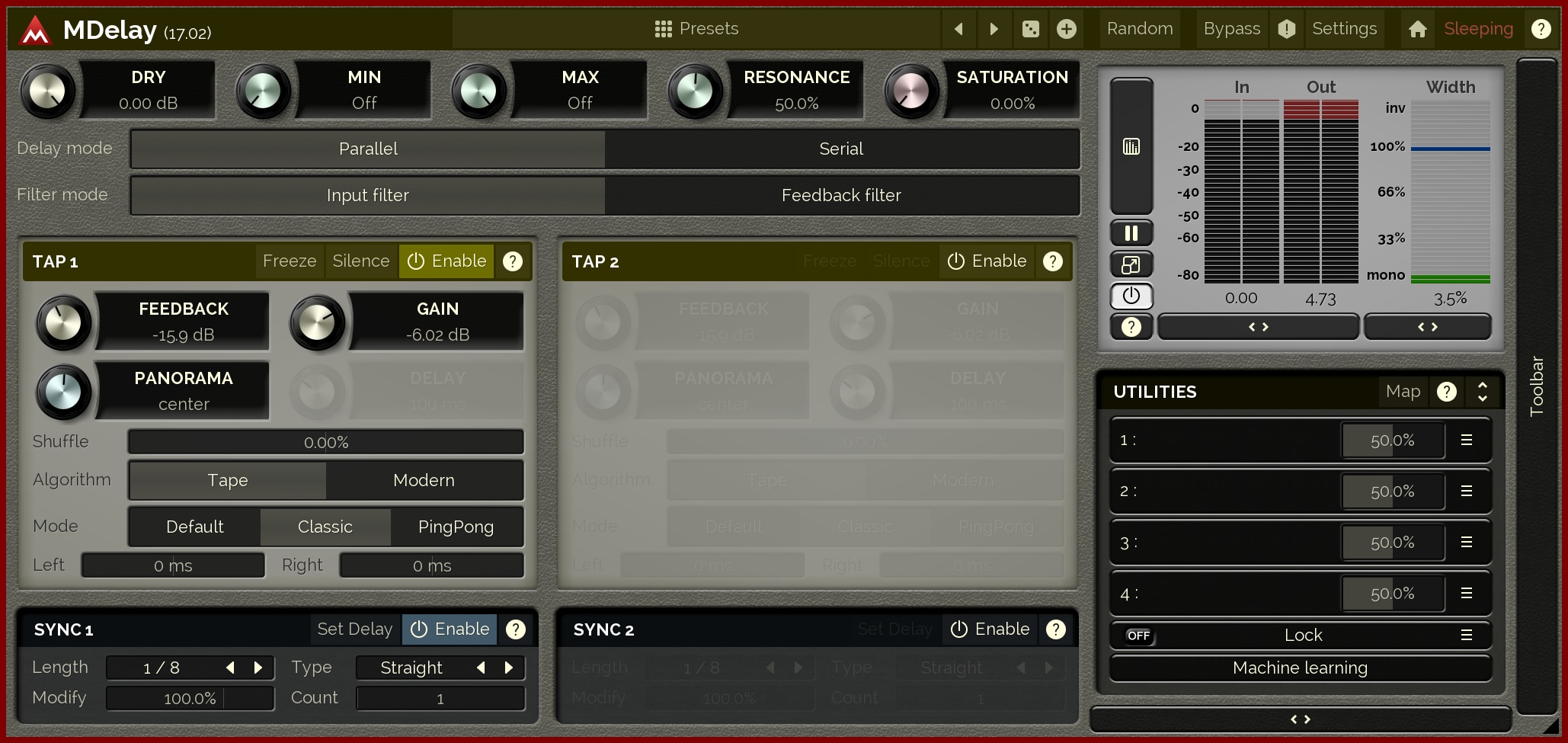Pause the level meter display
Screen dimensions: 1568x743
coord(1131,233)
